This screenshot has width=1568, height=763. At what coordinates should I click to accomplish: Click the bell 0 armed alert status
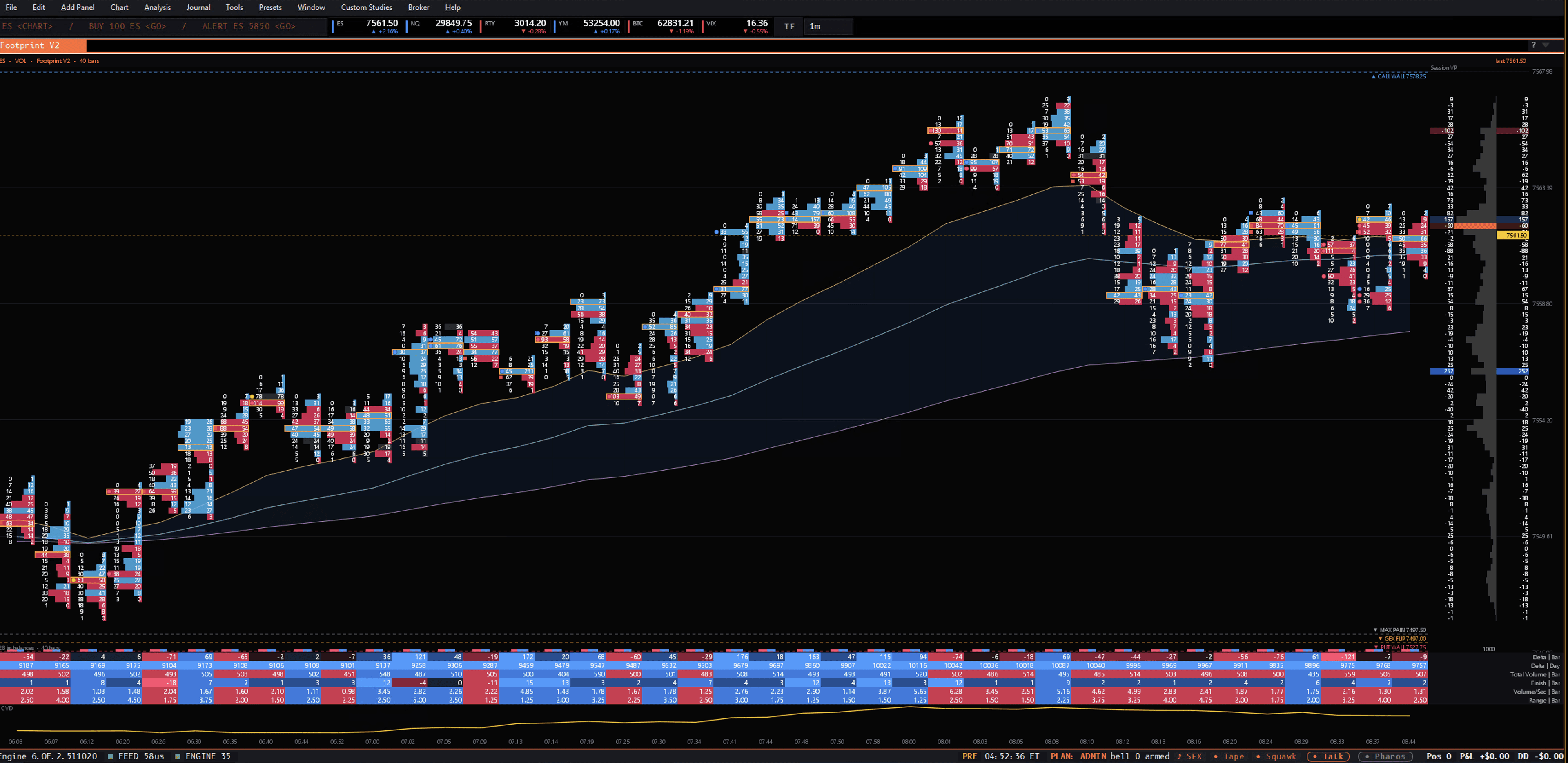(1140, 756)
